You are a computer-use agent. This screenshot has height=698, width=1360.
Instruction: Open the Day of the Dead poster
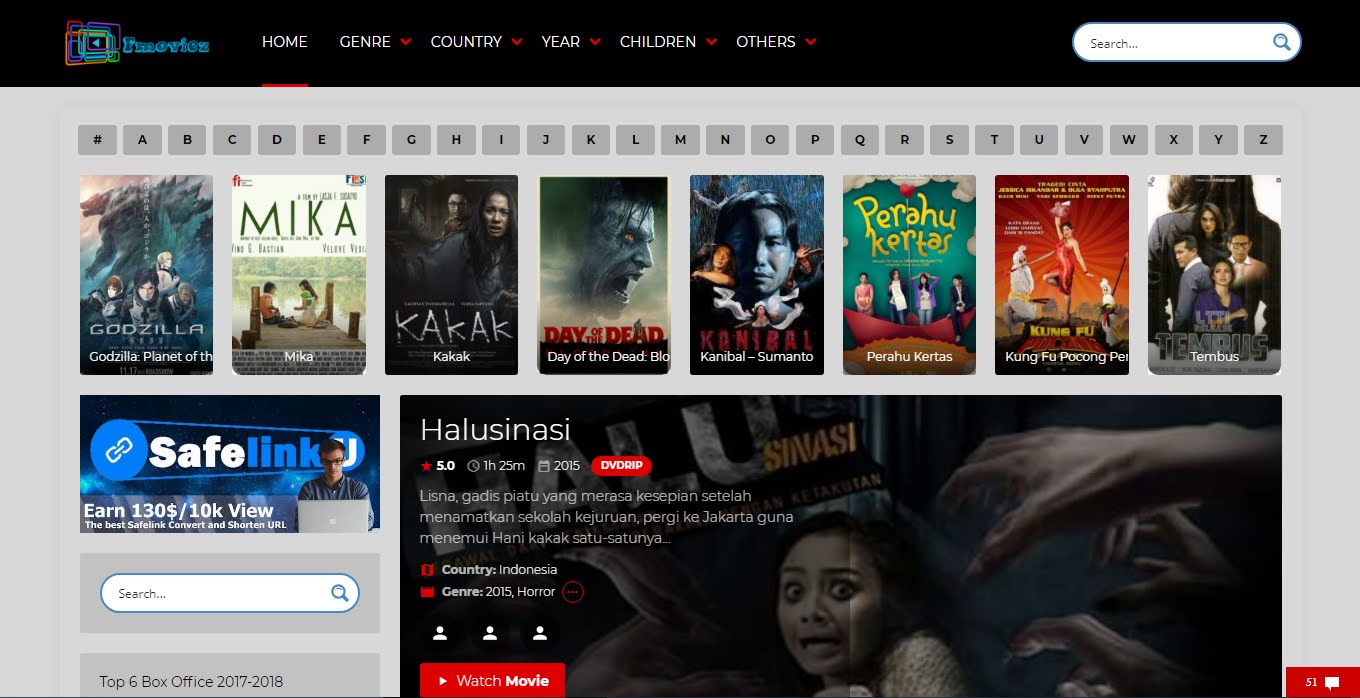[x=604, y=275]
